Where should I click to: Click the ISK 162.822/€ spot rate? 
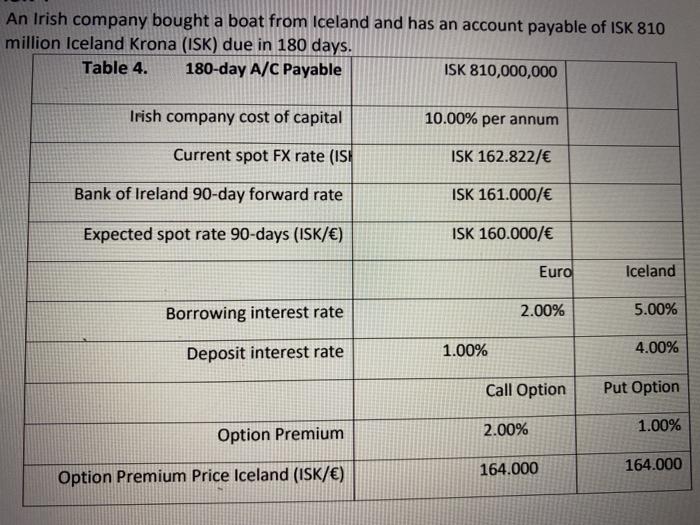tap(501, 157)
